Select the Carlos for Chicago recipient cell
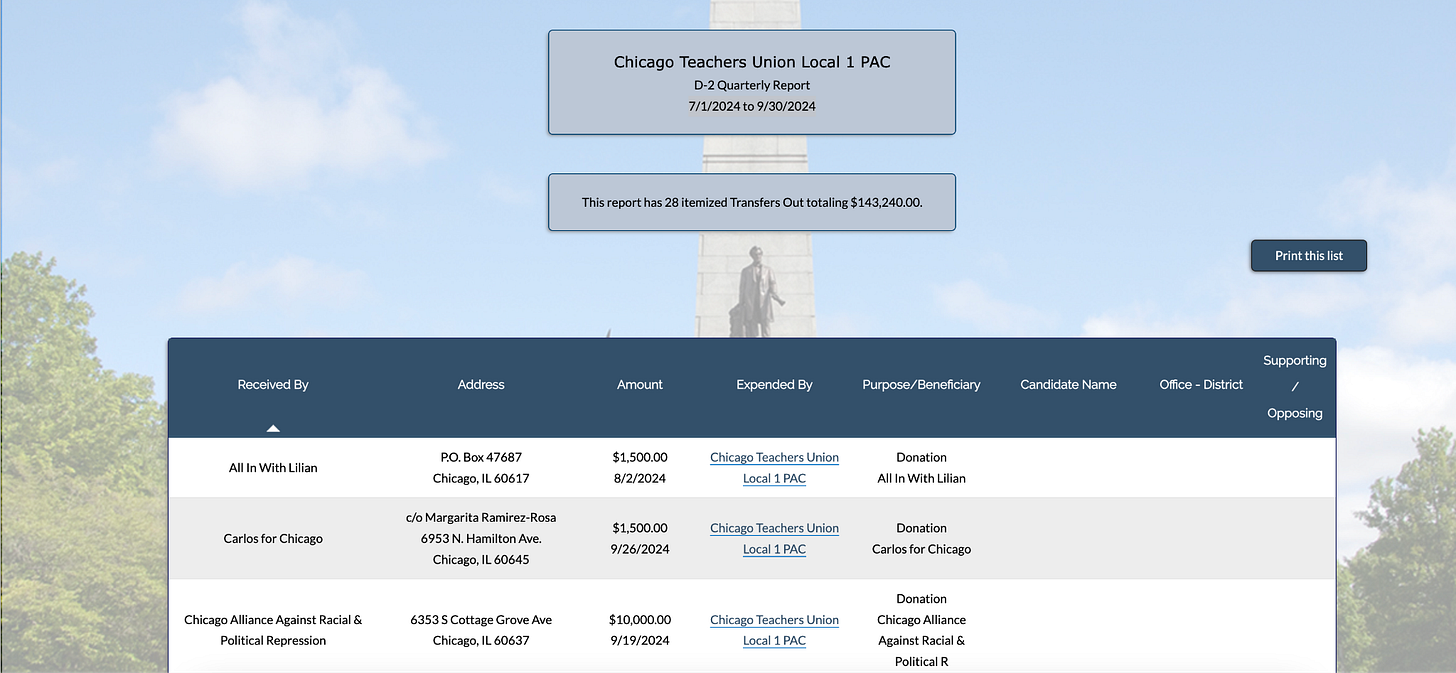Viewport: 1456px width, 673px height. tap(273, 539)
